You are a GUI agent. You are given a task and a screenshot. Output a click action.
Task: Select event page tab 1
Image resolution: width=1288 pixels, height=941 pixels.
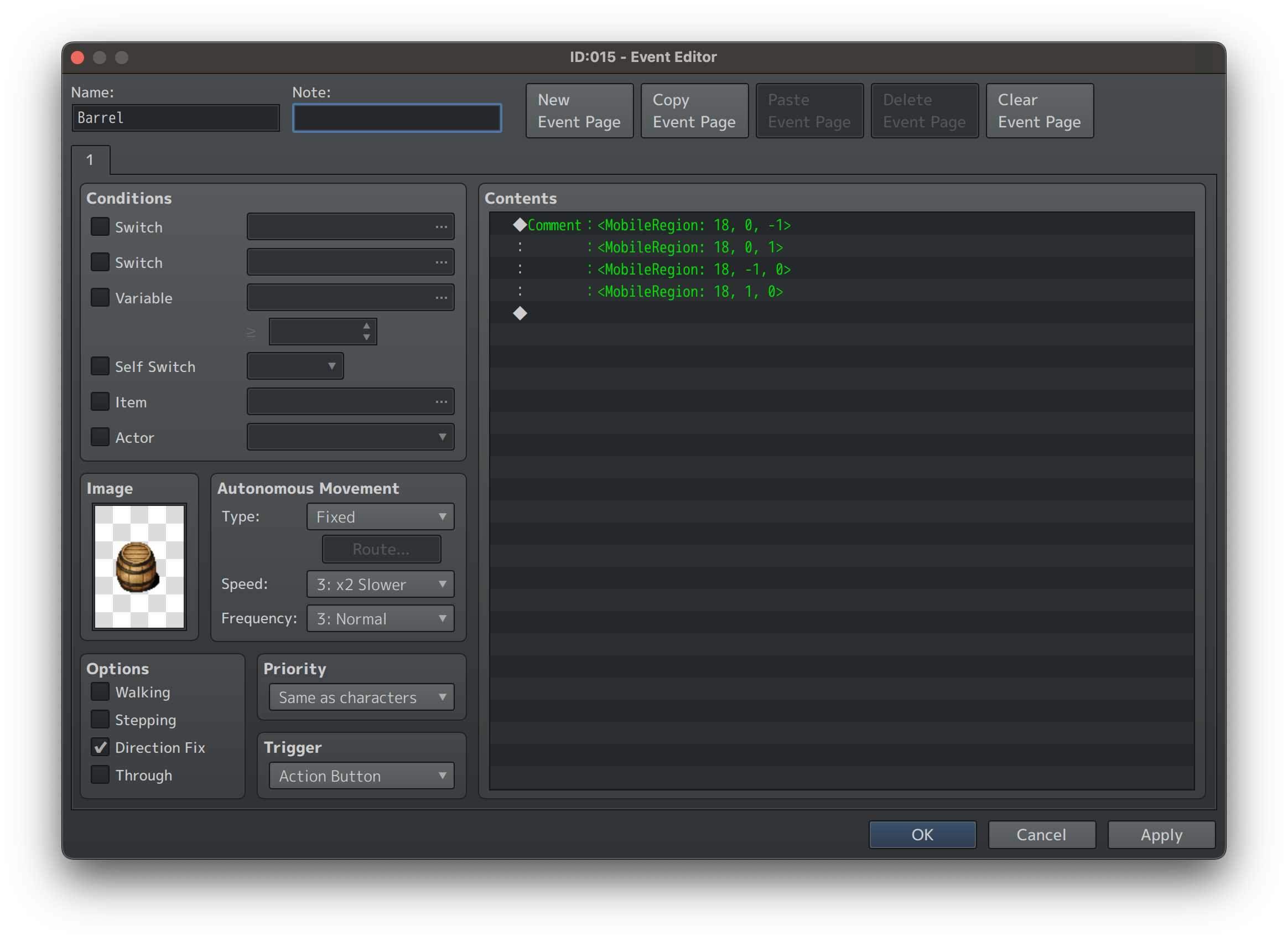click(90, 160)
